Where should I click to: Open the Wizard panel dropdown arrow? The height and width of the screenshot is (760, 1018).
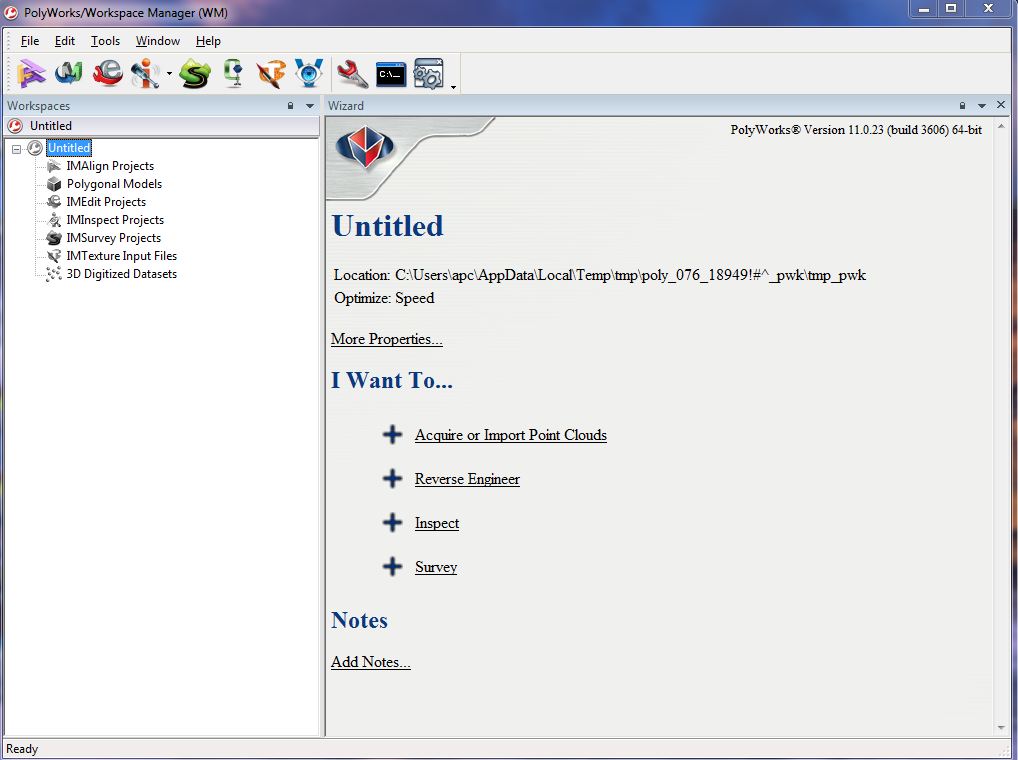point(982,106)
